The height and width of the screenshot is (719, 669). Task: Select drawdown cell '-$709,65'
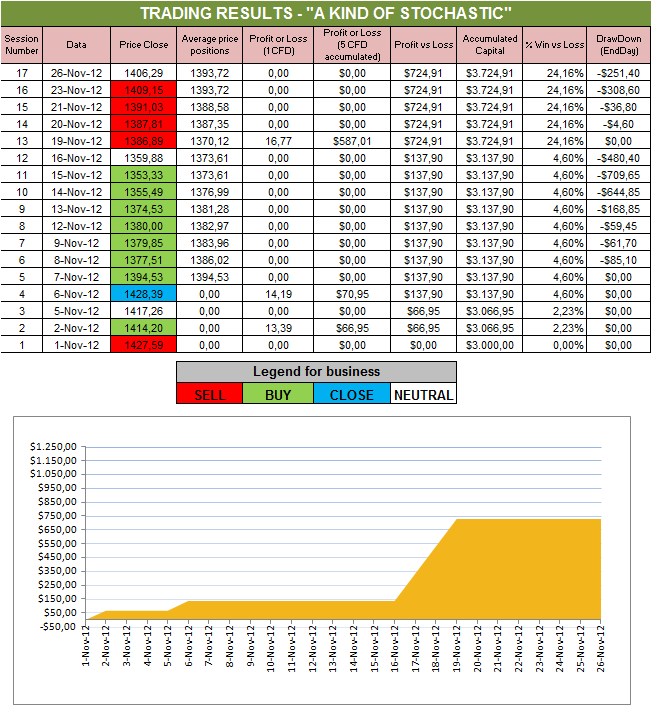(619, 175)
